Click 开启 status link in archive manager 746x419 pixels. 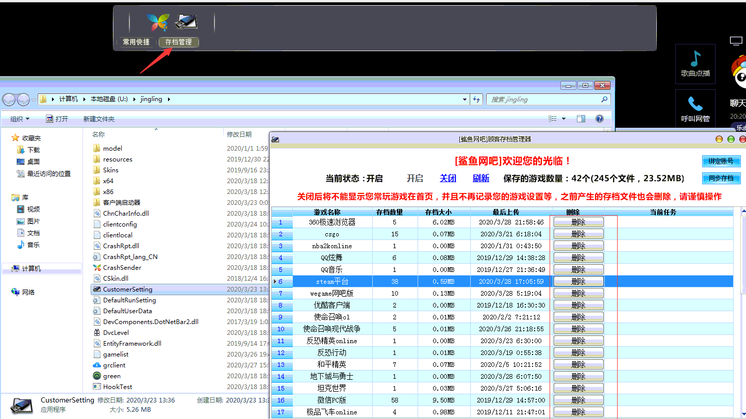(x=415, y=178)
